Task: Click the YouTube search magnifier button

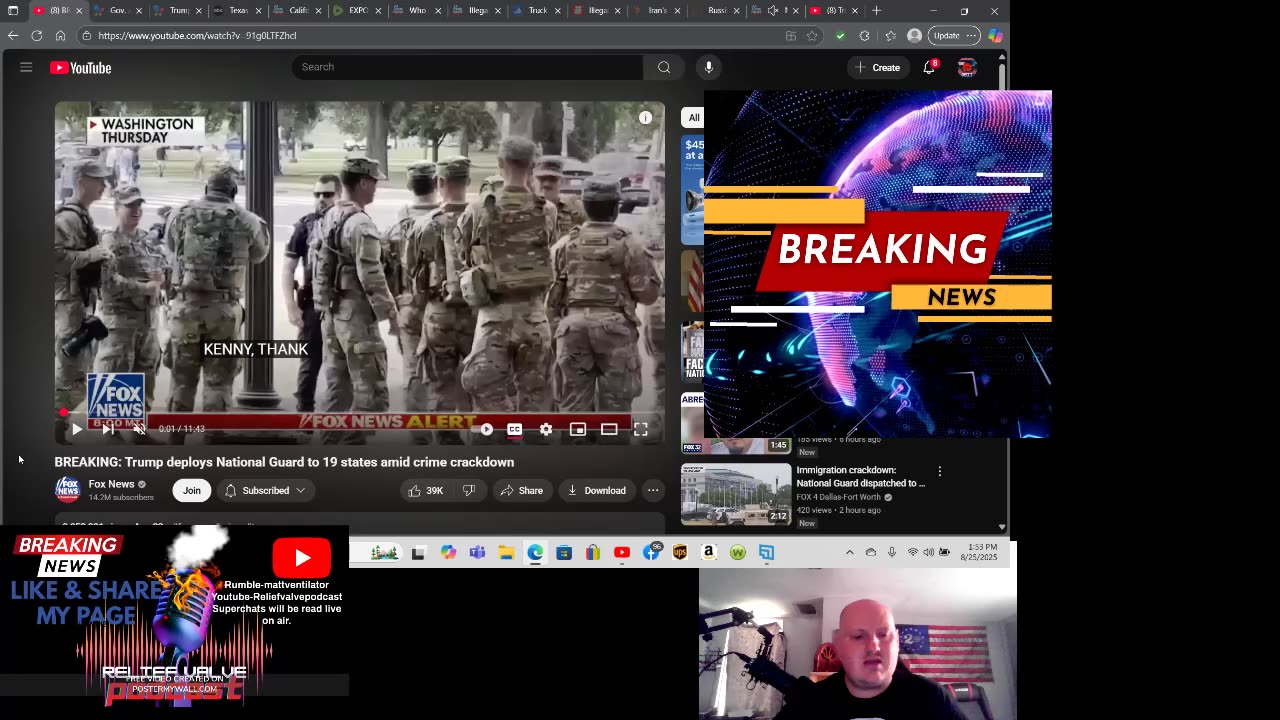Action: point(663,67)
